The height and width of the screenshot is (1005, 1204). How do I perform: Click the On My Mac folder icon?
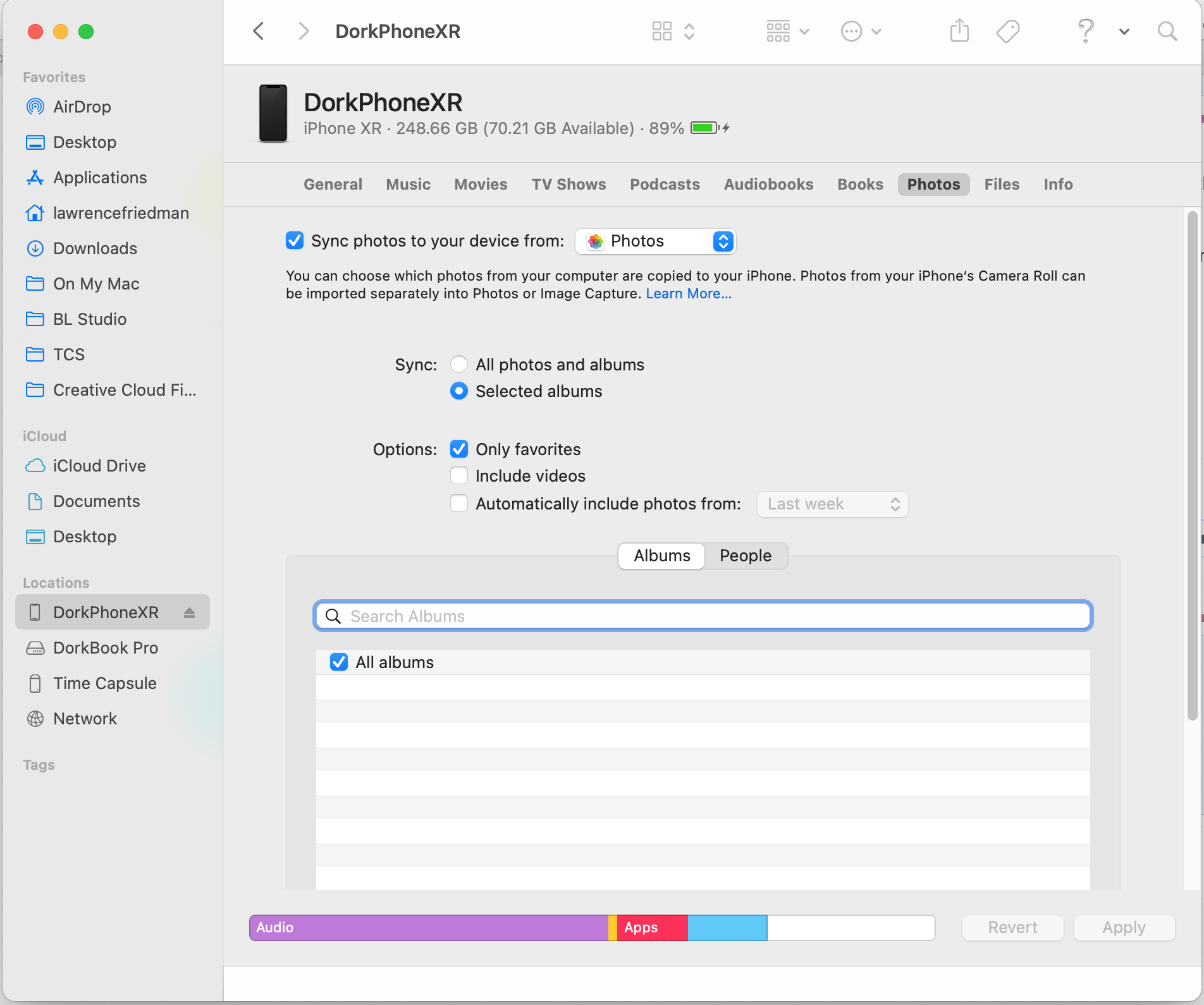coord(35,284)
